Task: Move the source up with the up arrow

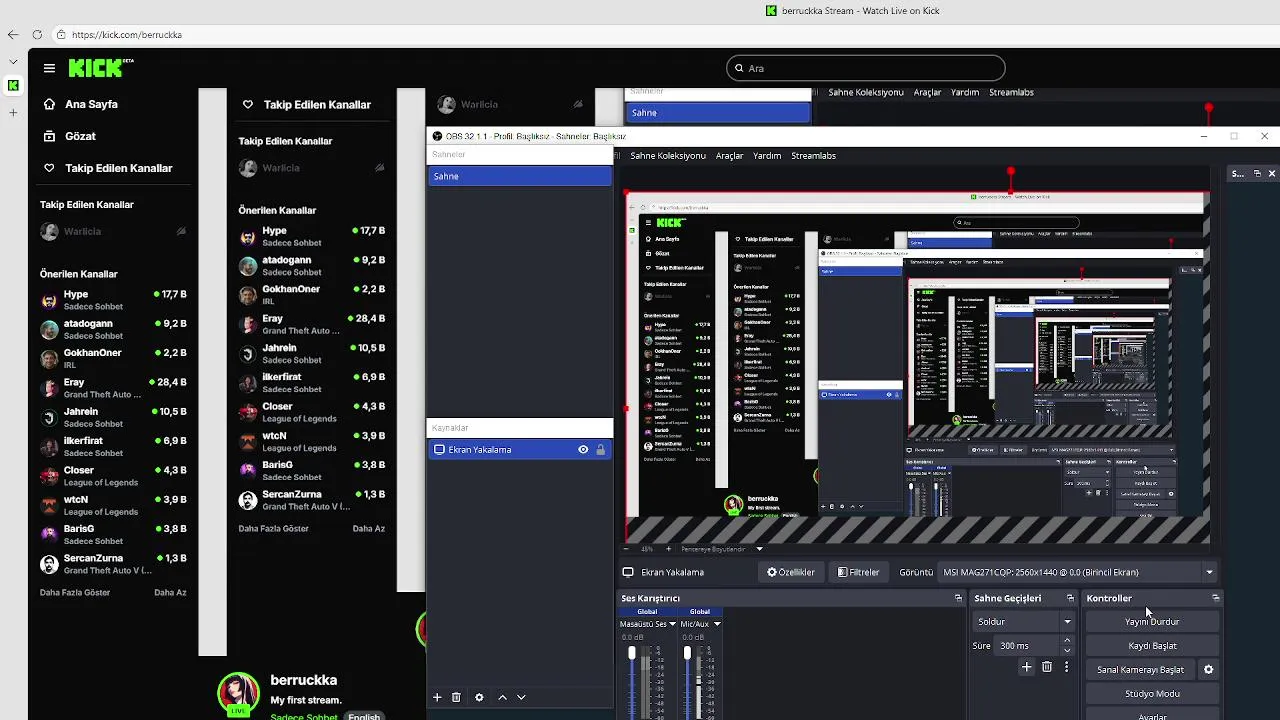Action: 502,697
